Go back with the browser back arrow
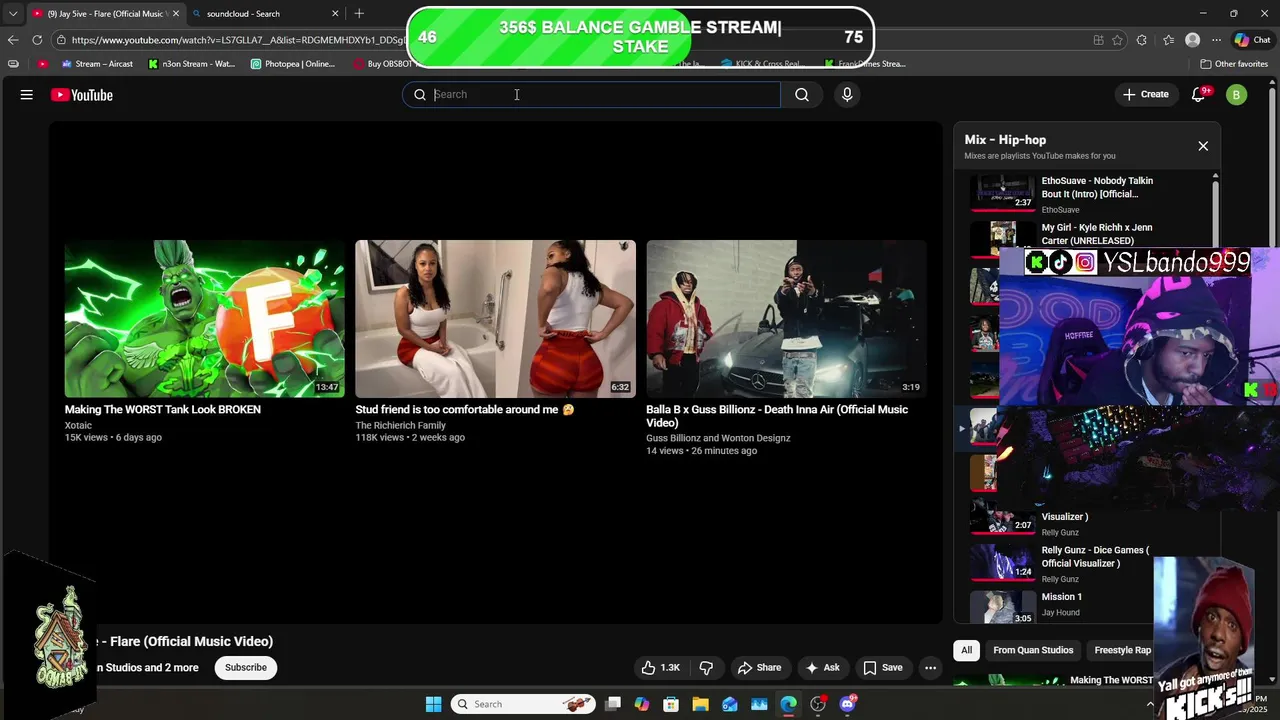The image size is (1280, 720). [12, 40]
